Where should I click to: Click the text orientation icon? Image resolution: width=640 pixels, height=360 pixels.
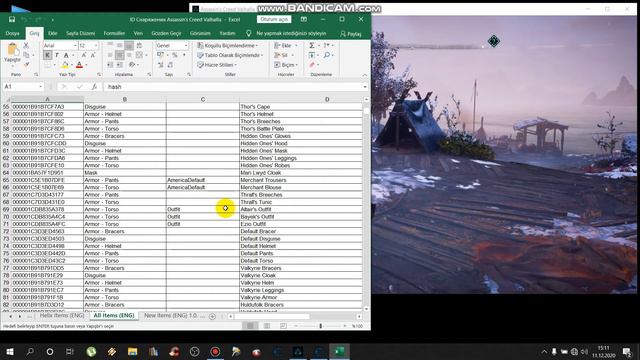(131, 65)
